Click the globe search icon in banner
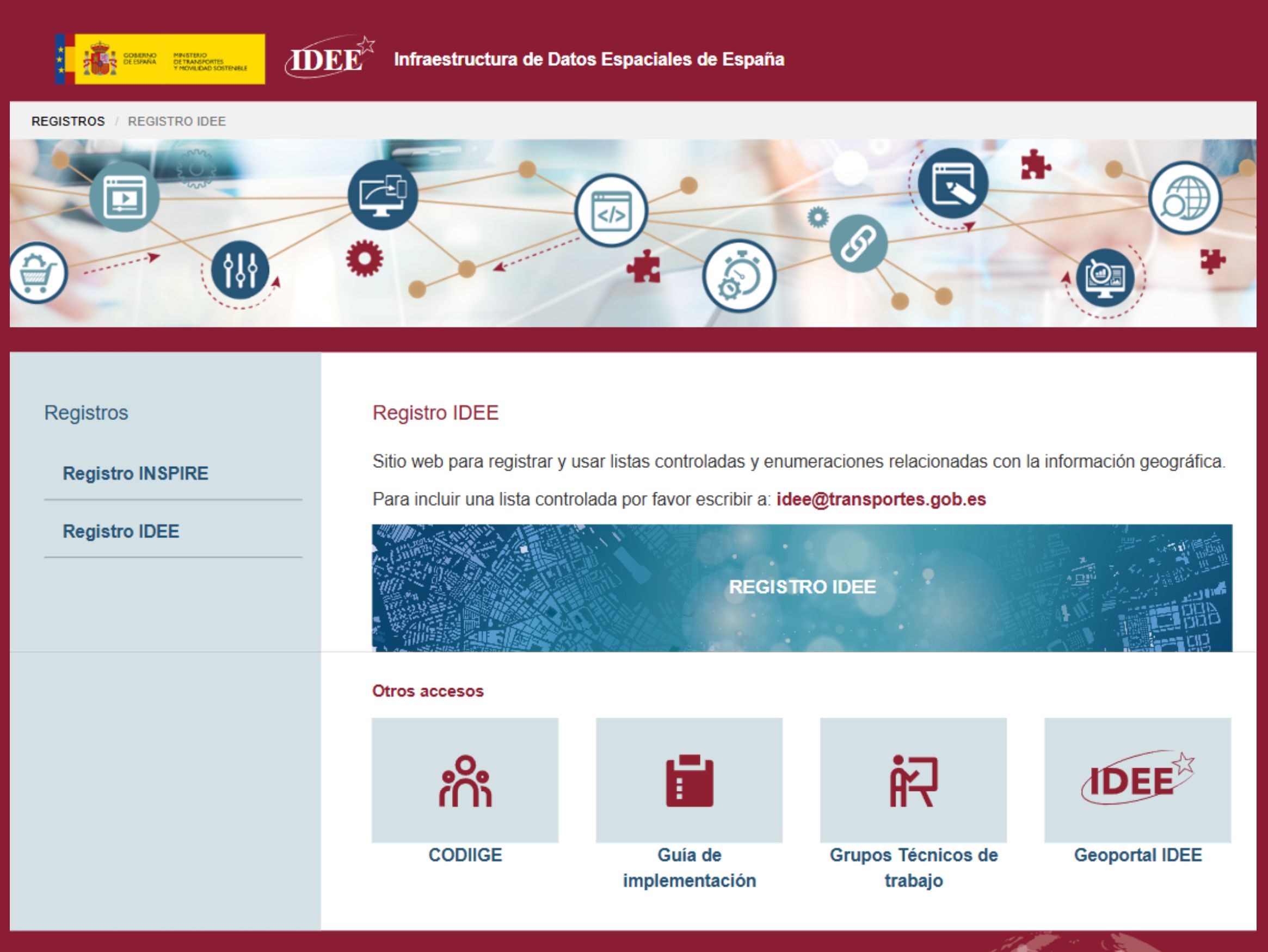 tap(1184, 199)
